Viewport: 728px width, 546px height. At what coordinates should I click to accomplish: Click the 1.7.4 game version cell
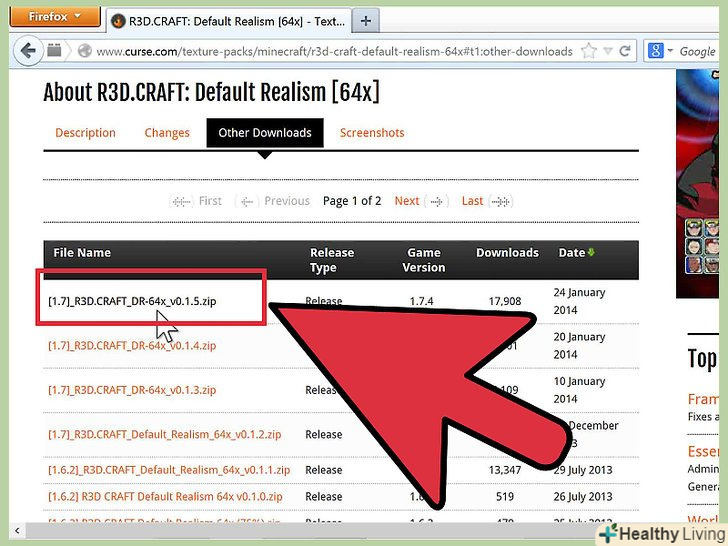tap(422, 301)
